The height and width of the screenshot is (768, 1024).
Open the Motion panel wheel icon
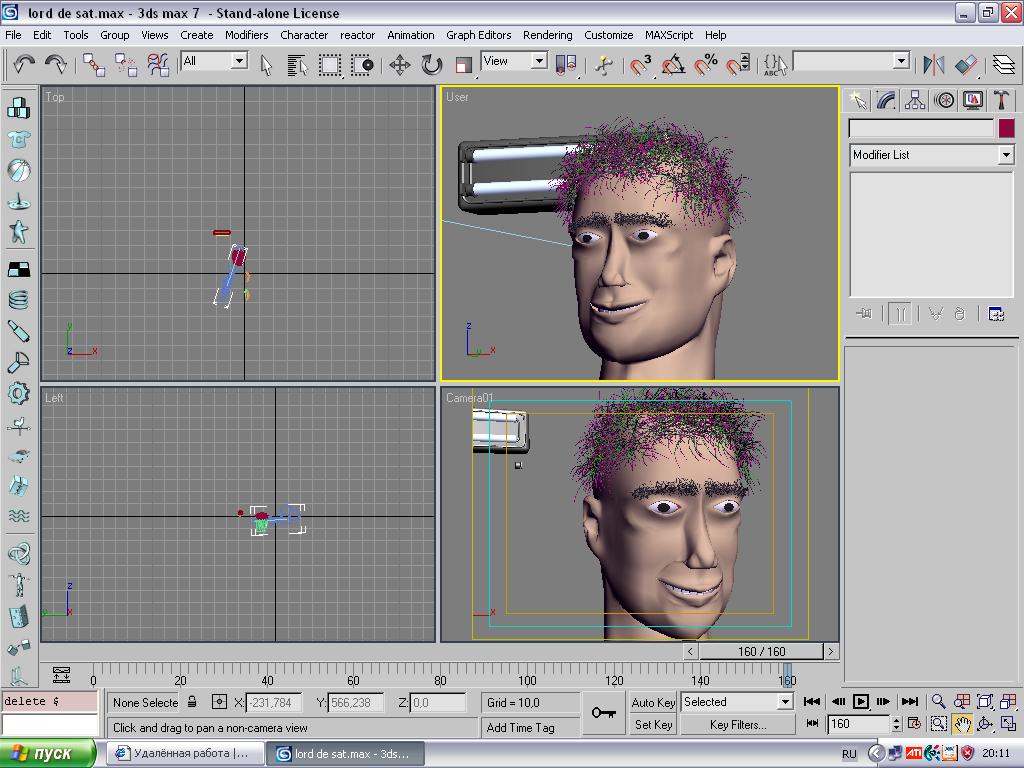tap(943, 100)
